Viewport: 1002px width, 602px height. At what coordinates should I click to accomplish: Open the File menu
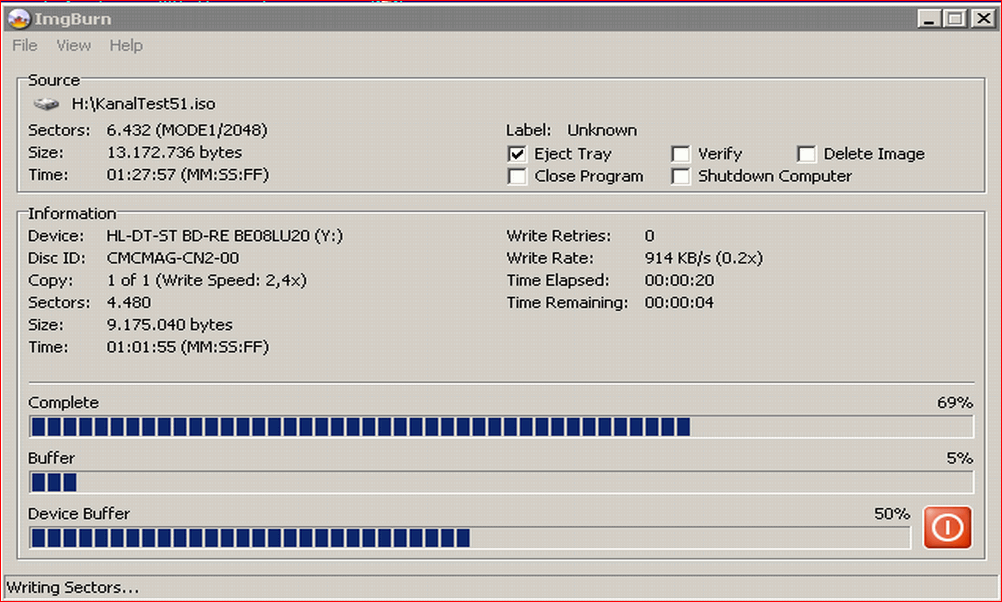[25, 45]
